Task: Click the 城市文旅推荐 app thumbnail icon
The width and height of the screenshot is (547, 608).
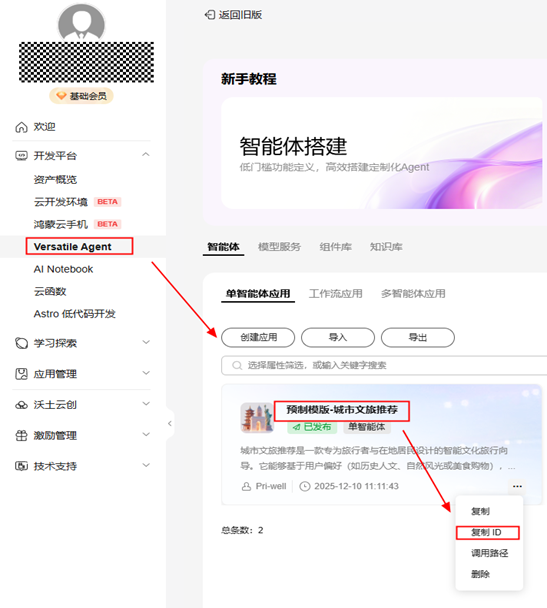Action: (x=257, y=418)
